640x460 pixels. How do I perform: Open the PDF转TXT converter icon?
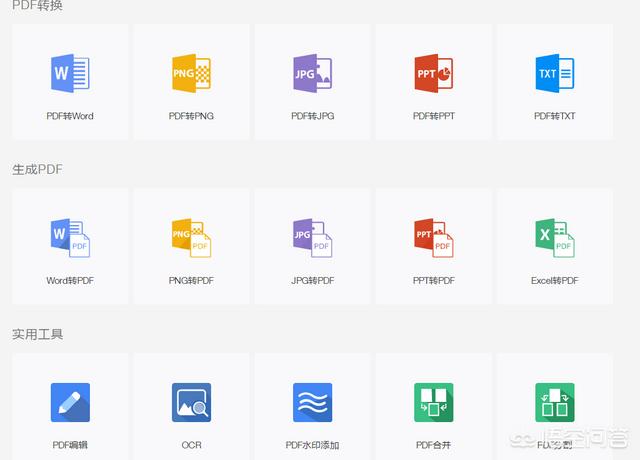click(555, 73)
